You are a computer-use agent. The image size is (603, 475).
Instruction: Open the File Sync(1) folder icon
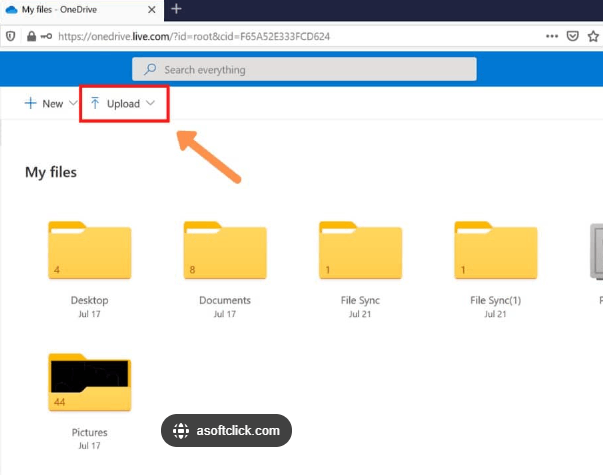pos(496,250)
